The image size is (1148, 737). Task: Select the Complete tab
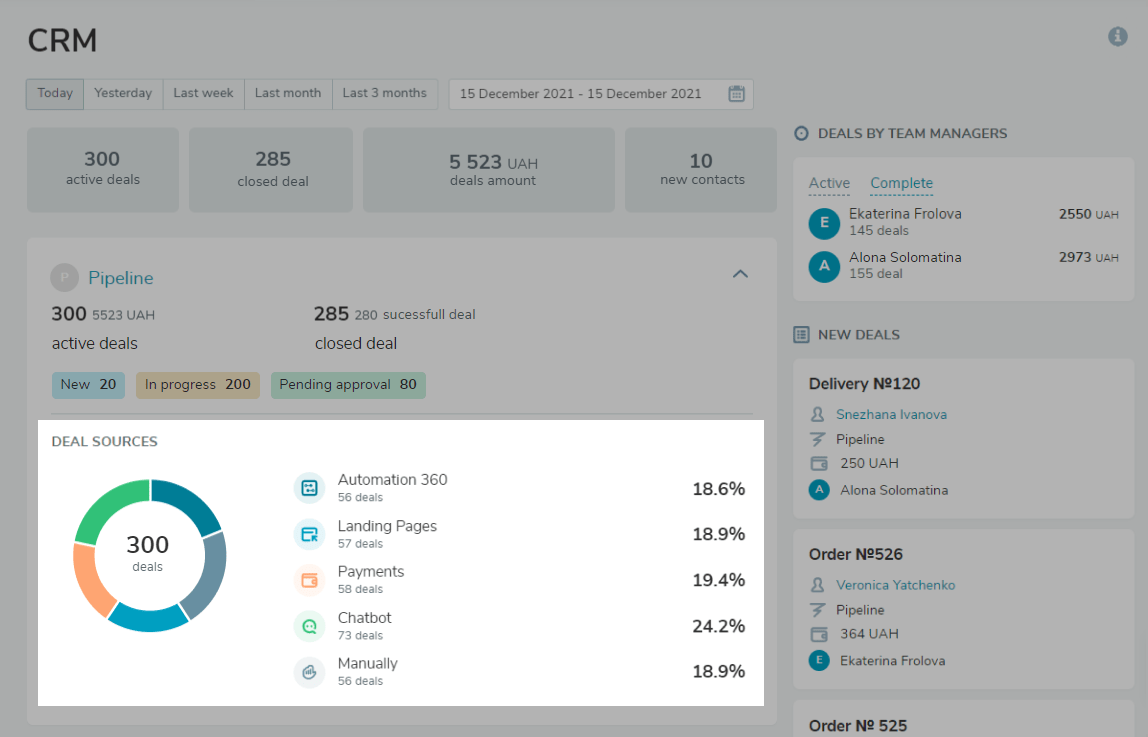tap(901, 183)
